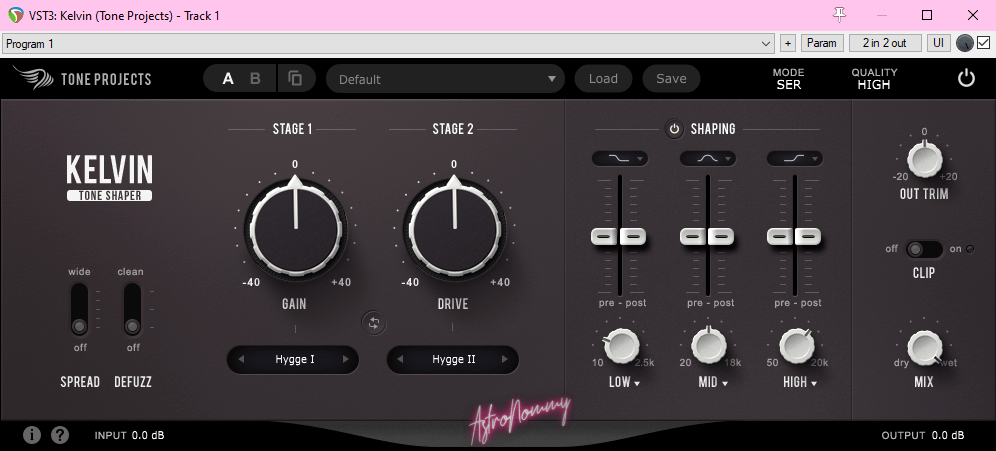This screenshot has width=996, height=451.
Task: Click the swap stages icon
Action: coord(374,322)
